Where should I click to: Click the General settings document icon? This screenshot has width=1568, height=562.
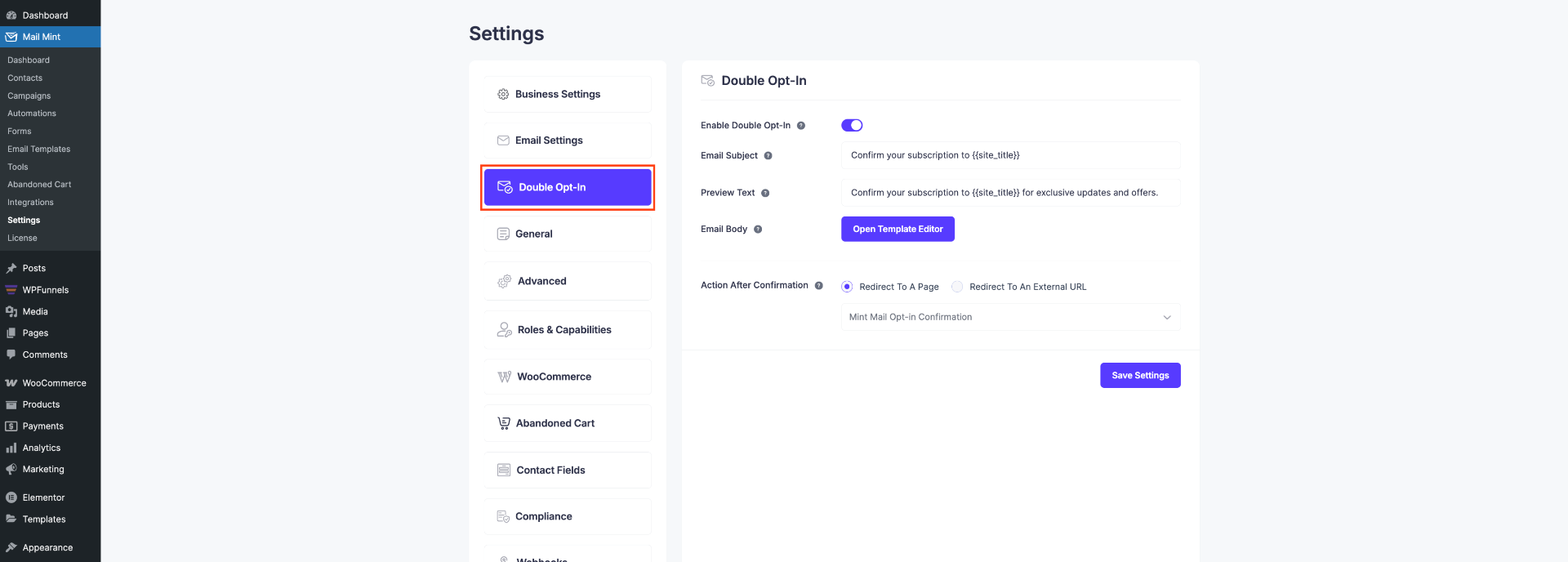coord(503,234)
